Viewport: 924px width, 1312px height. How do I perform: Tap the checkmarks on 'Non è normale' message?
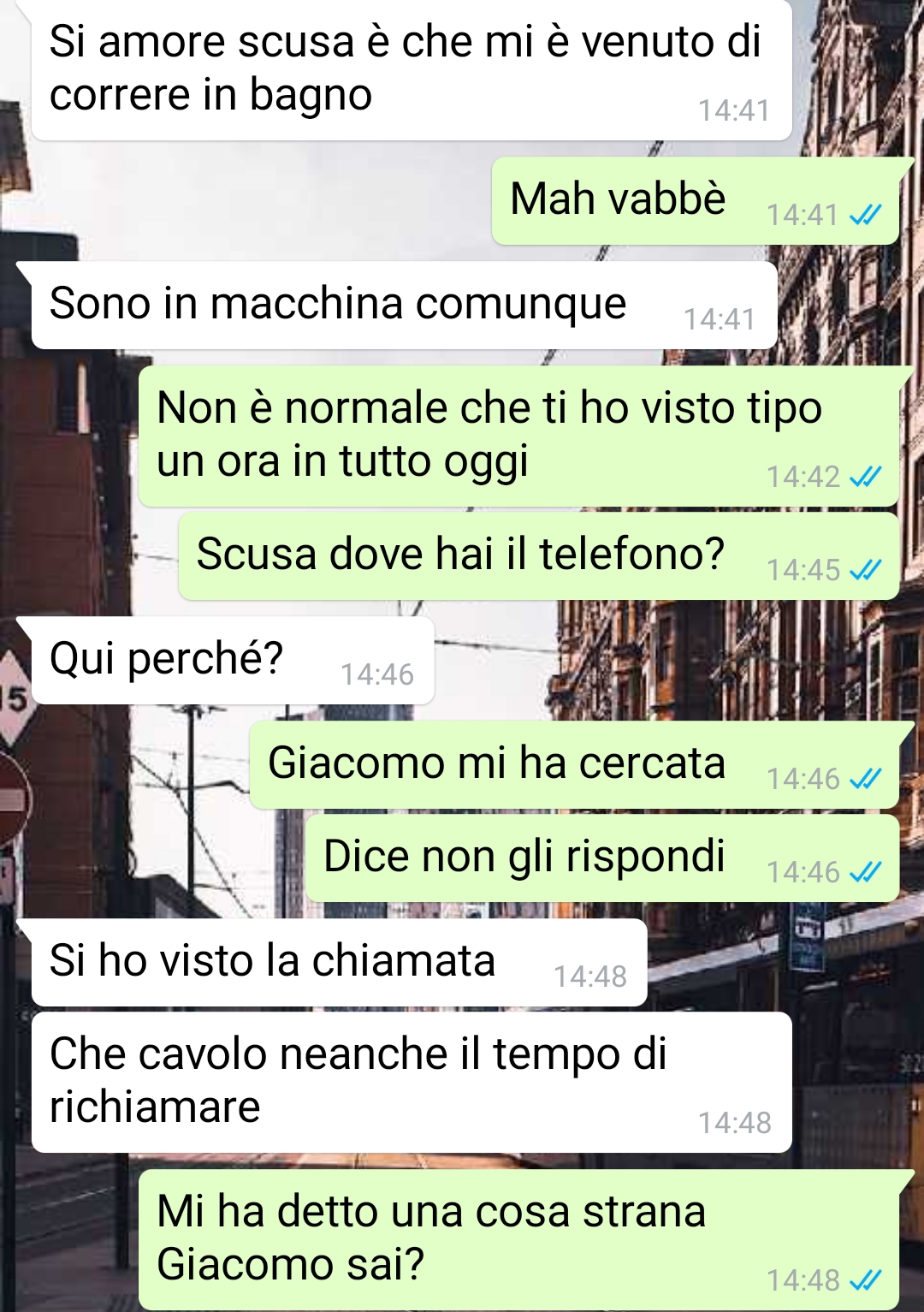pyautogui.click(x=865, y=477)
